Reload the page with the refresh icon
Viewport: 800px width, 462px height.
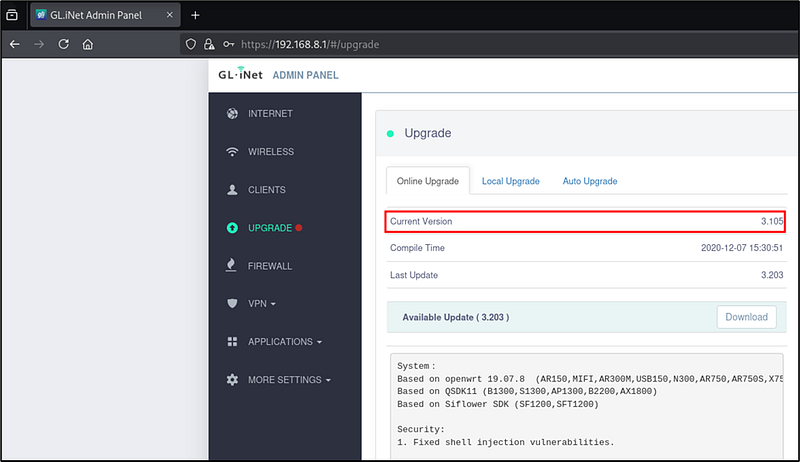click(63, 44)
